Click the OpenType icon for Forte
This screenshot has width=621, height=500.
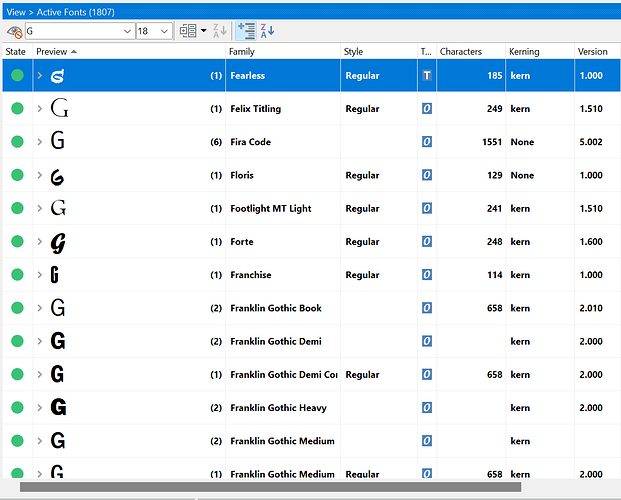[427, 241]
